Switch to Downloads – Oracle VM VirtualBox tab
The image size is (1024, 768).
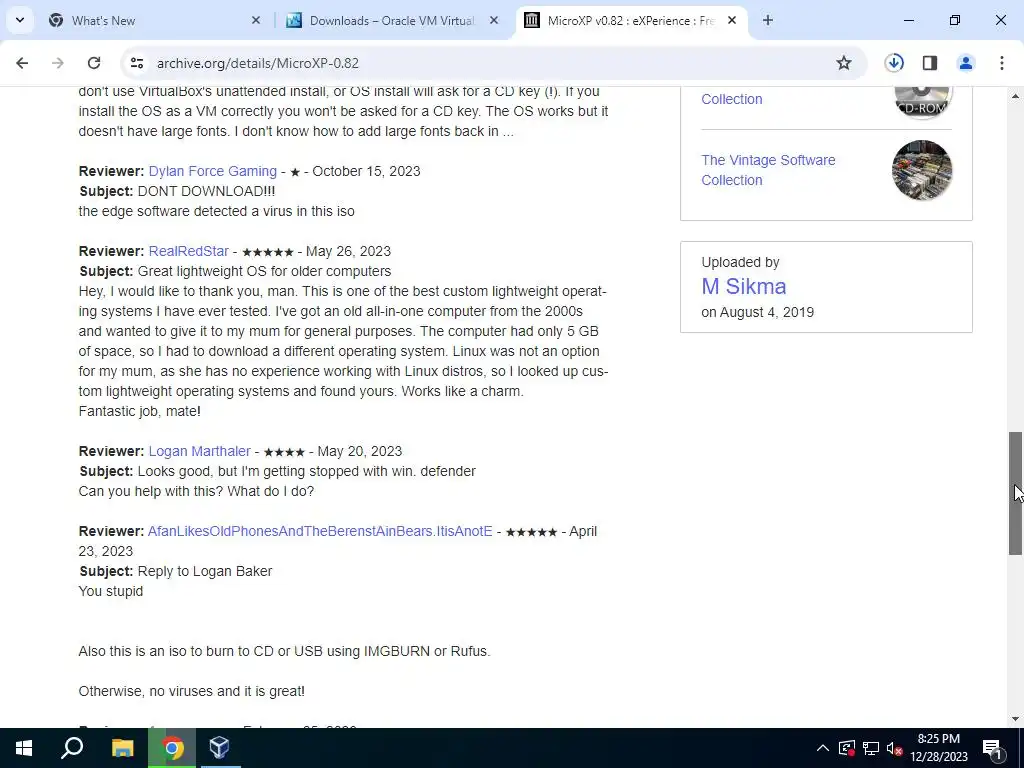click(x=392, y=20)
